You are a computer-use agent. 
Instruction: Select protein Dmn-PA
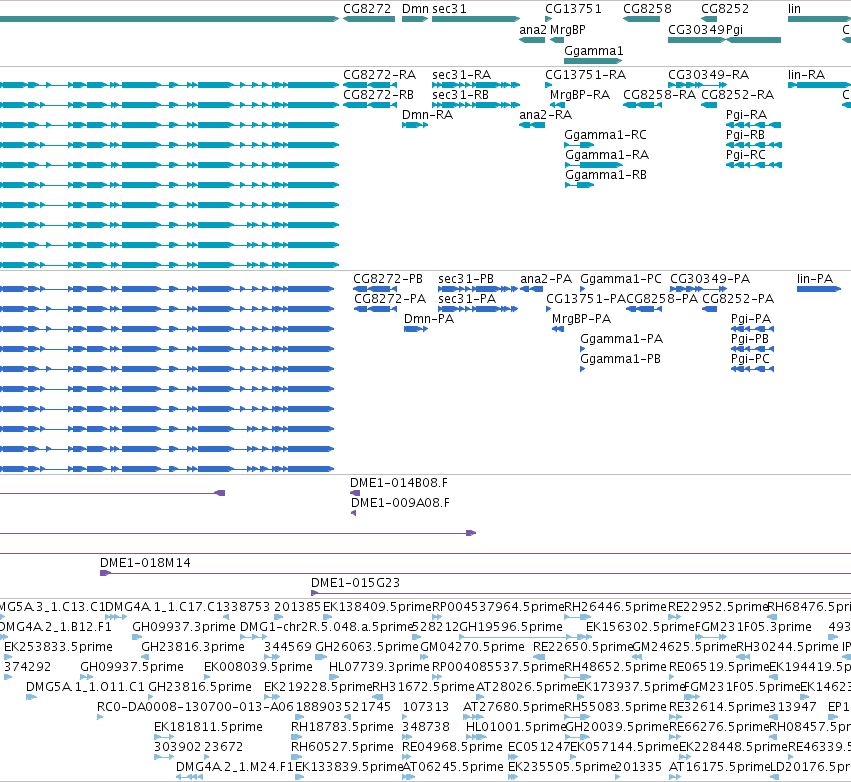coord(429,319)
